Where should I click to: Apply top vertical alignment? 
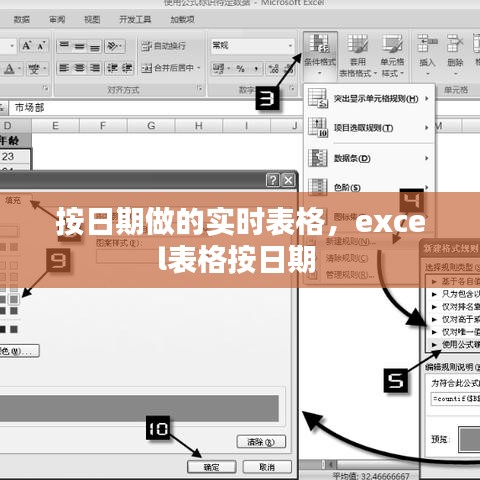64,46
